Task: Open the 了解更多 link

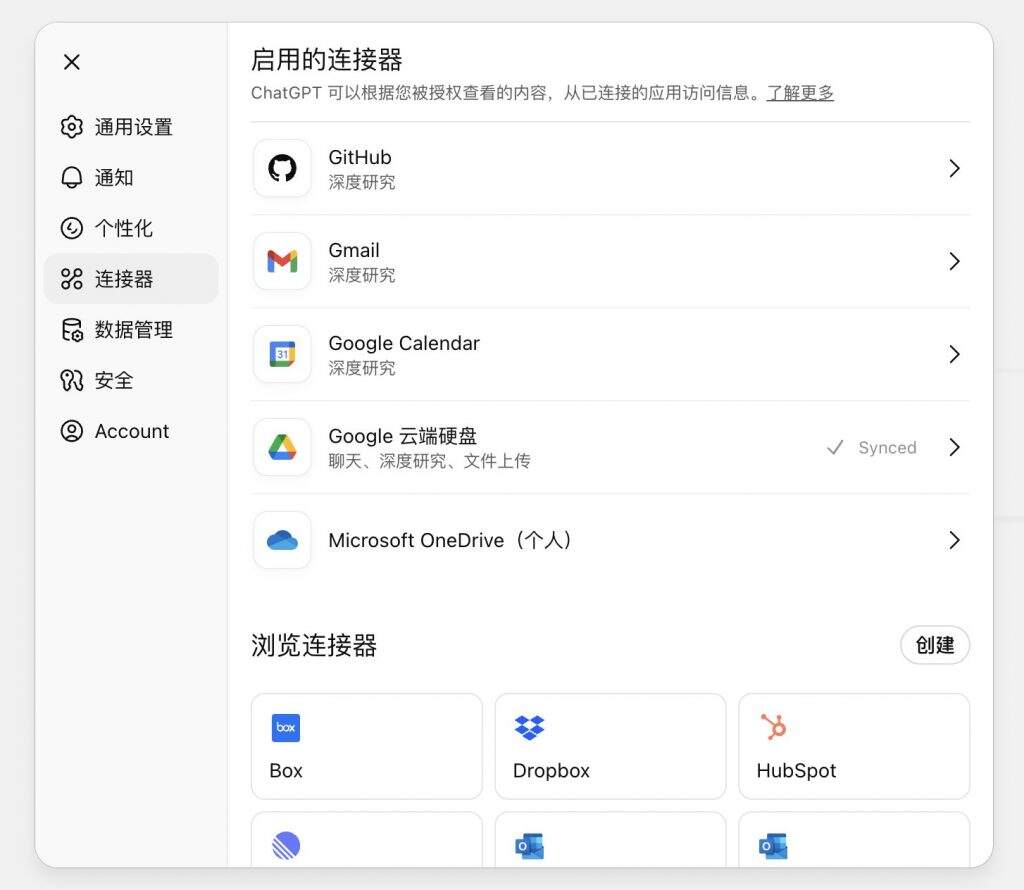Action: point(799,93)
